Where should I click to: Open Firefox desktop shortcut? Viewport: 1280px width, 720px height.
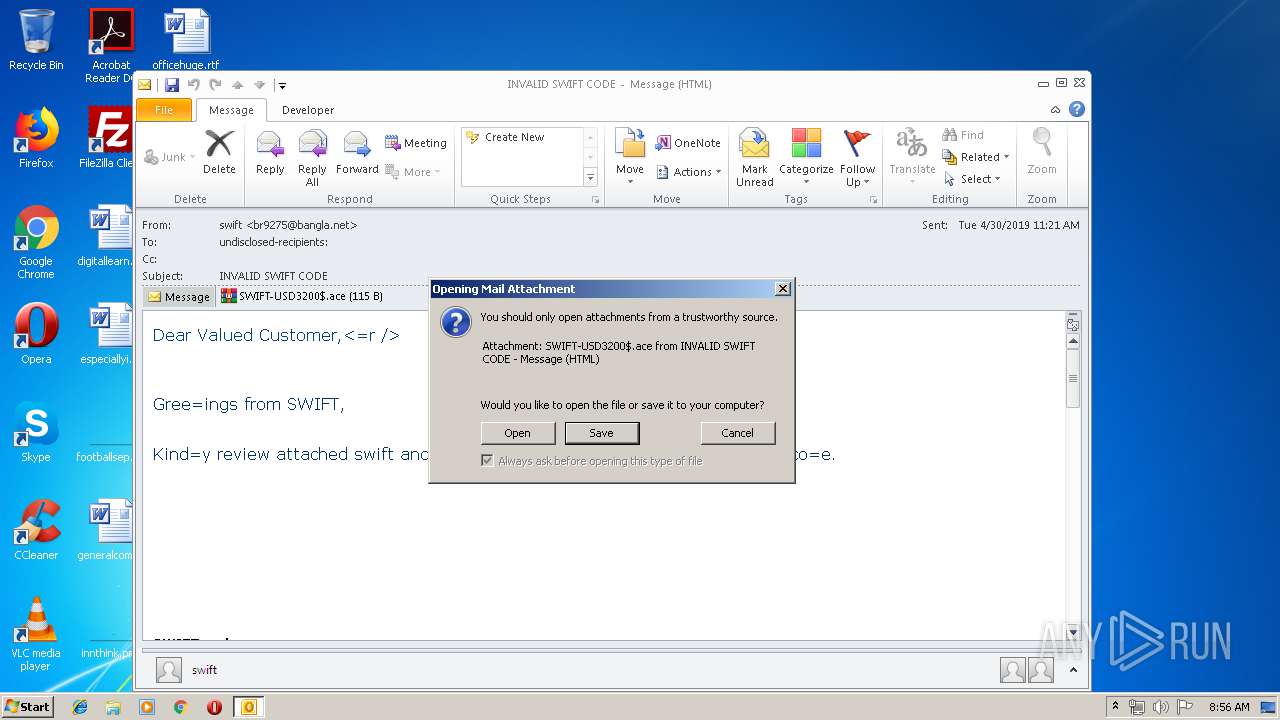tap(36, 138)
